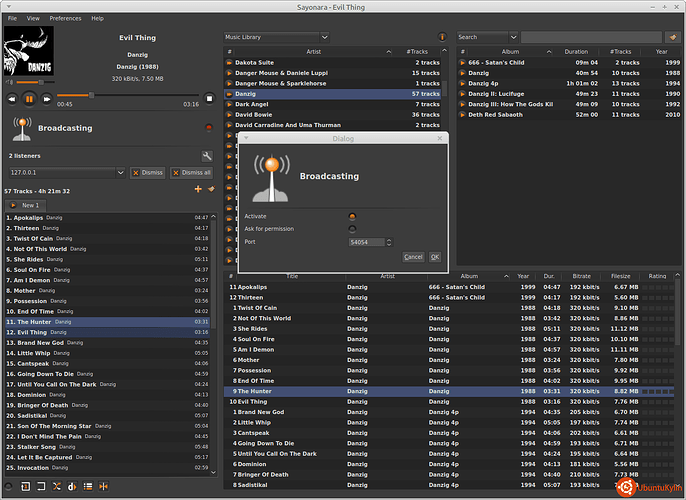Select playlist track '13. Brand New God'
Image resolution: width=686 pixels, height=500 pixels.
pyautogui.click(x=108, y=343)
